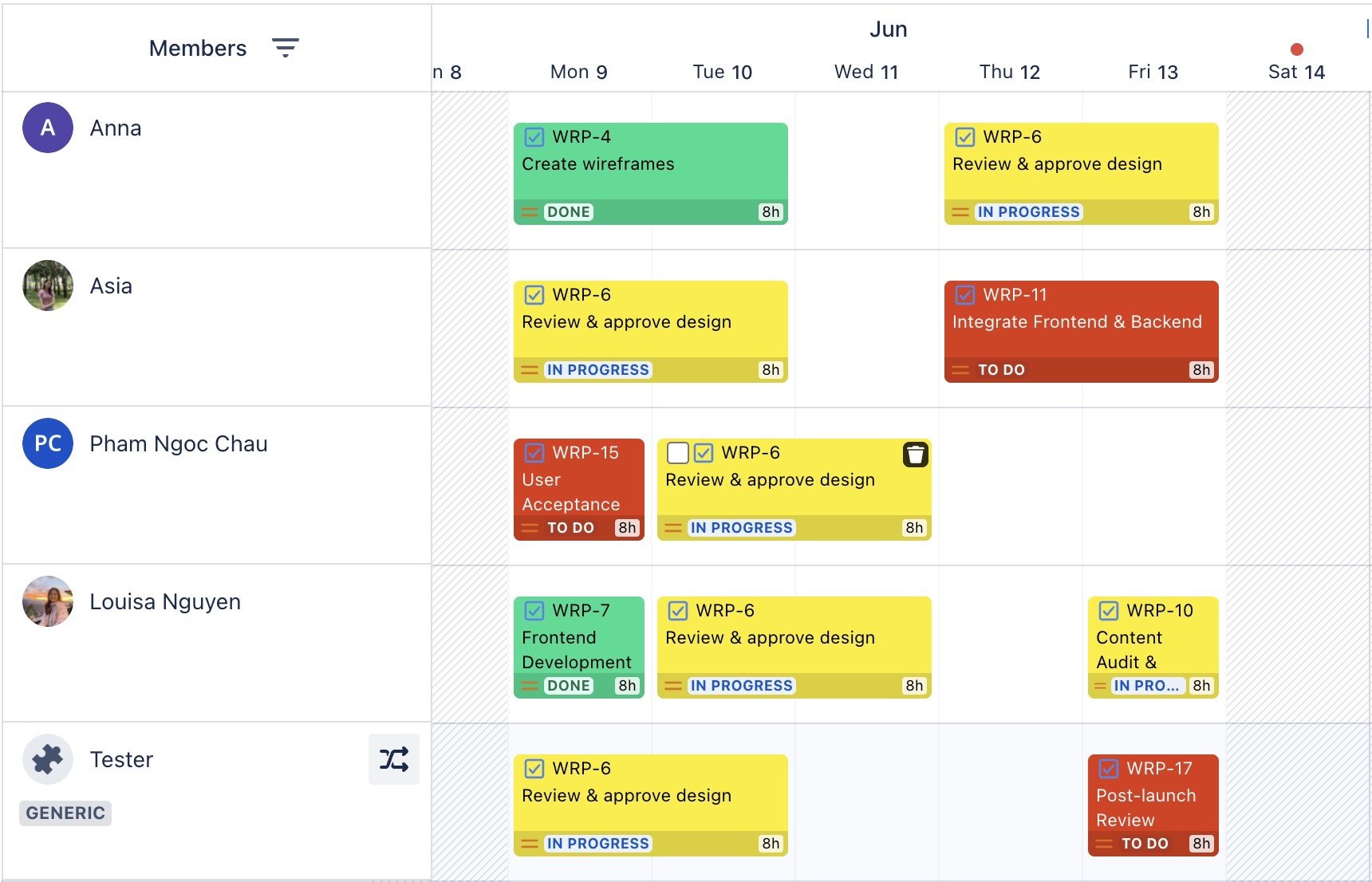Open the Members filter
This screenshot has height=882, width=1372.
click(x=286, y=47)
